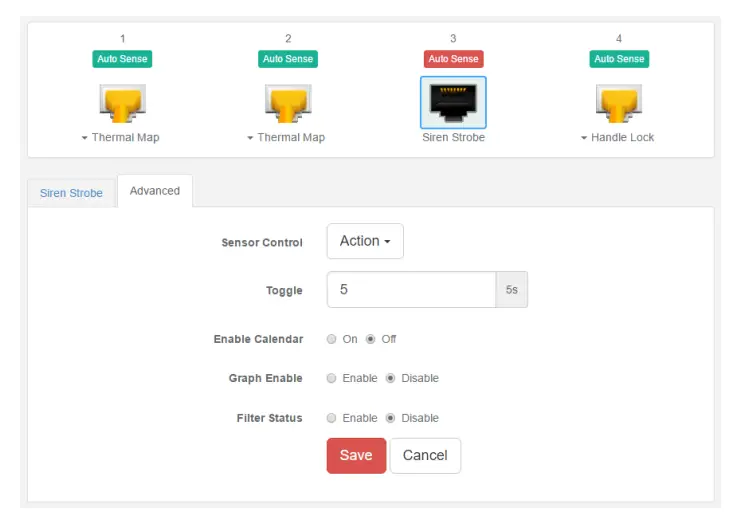Select the port 4 yellow connector icon

coord(619,103)
